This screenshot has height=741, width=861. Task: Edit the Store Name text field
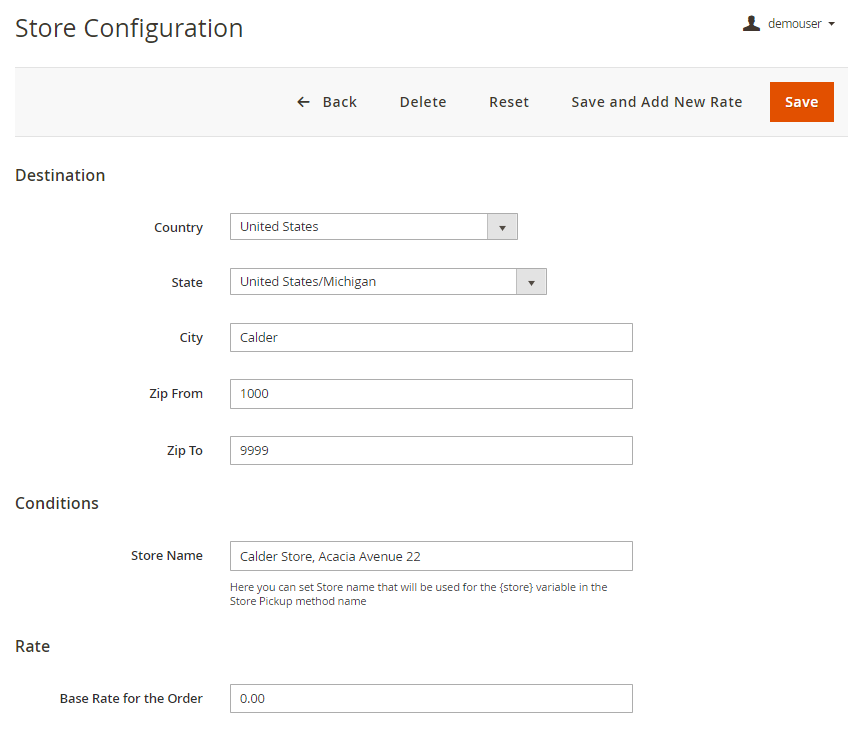pos(431,556)
